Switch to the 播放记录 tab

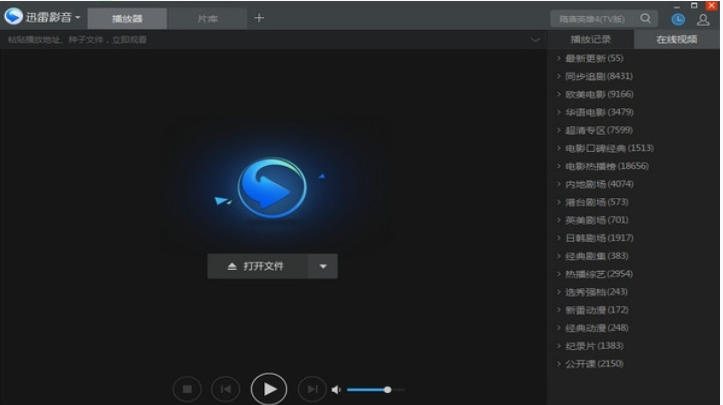(x=590, y=40)
